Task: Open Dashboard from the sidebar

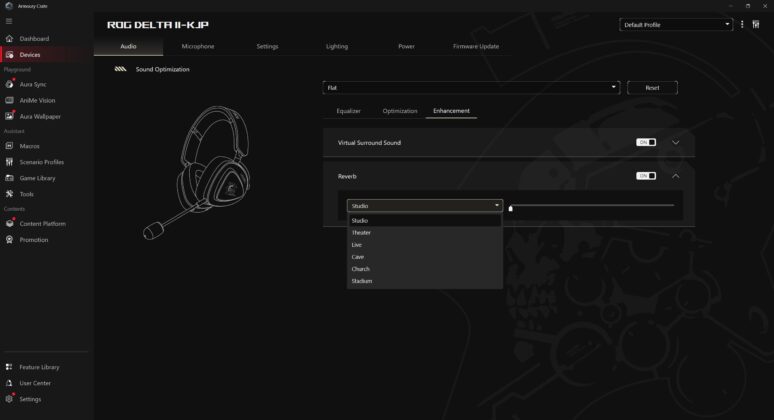Action: pyautogui.click(x=34, y=38)
